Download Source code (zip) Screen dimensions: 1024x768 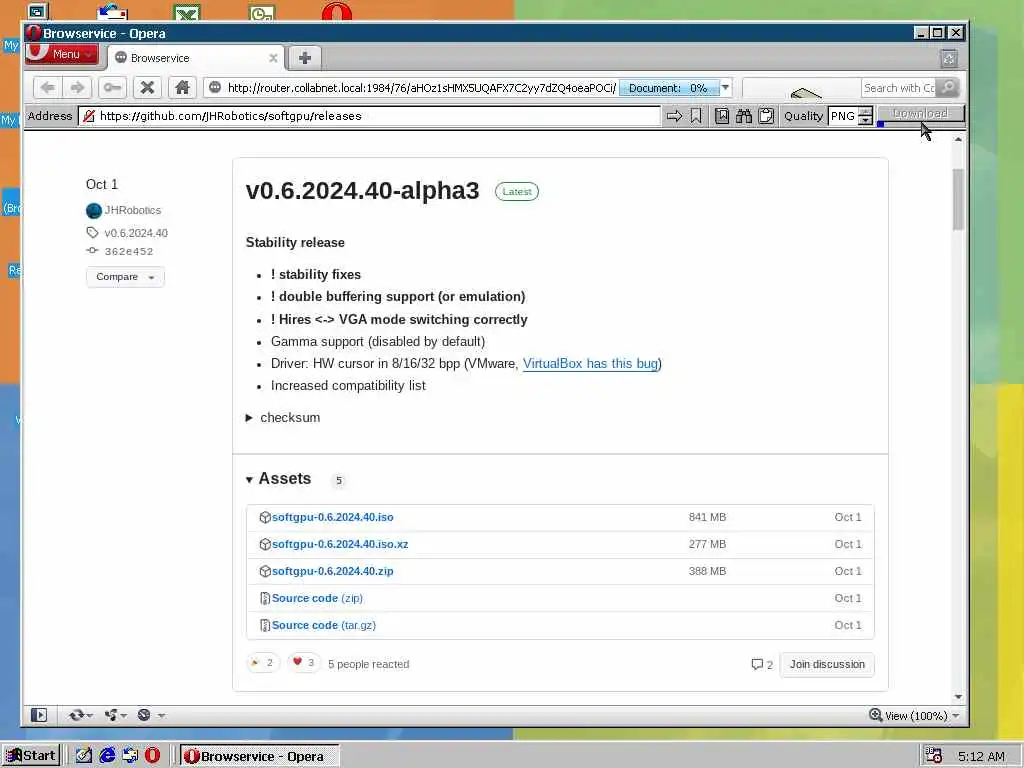[317, 598]
